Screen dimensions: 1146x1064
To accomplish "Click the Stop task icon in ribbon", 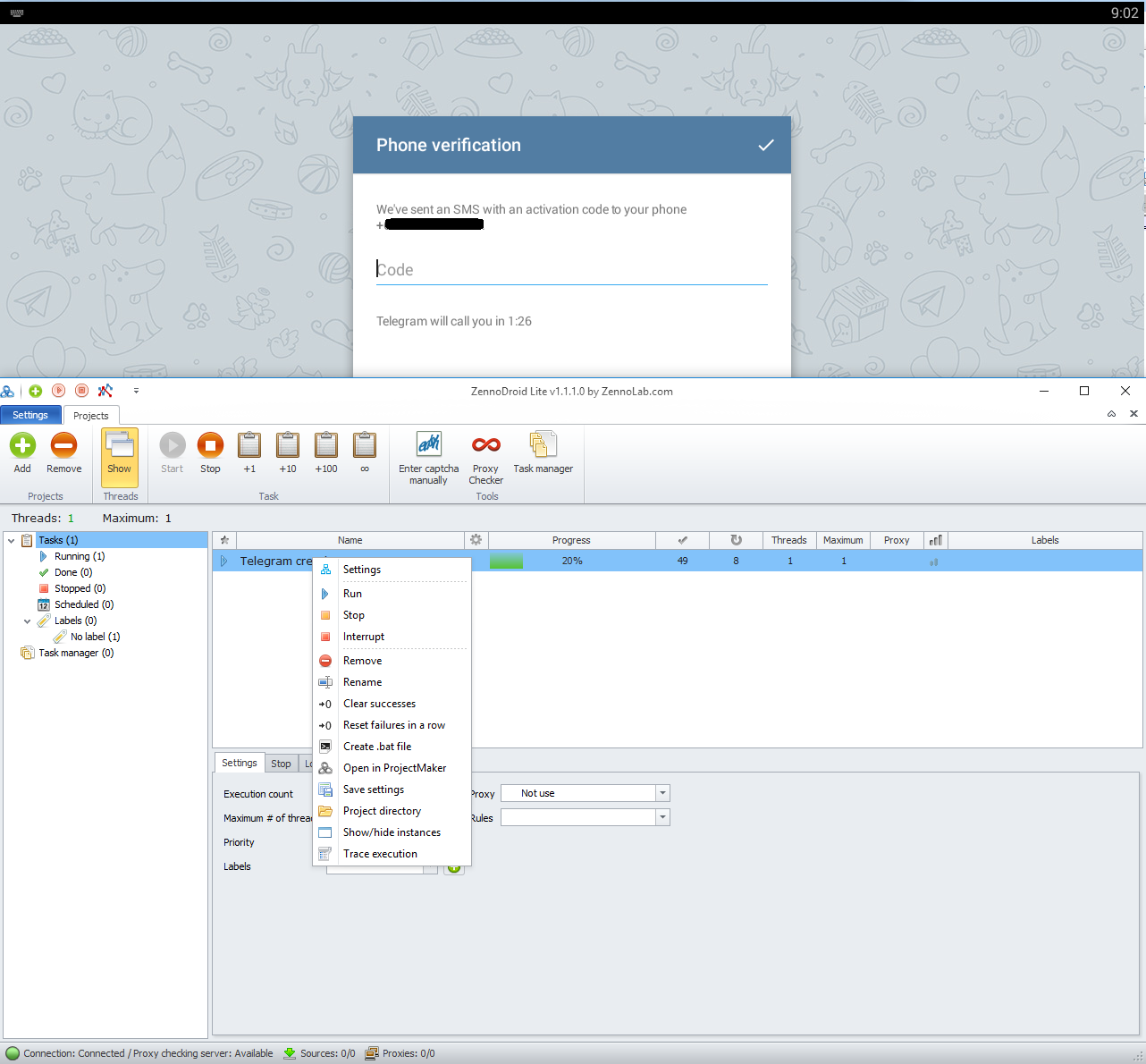I will coord(210,445).
